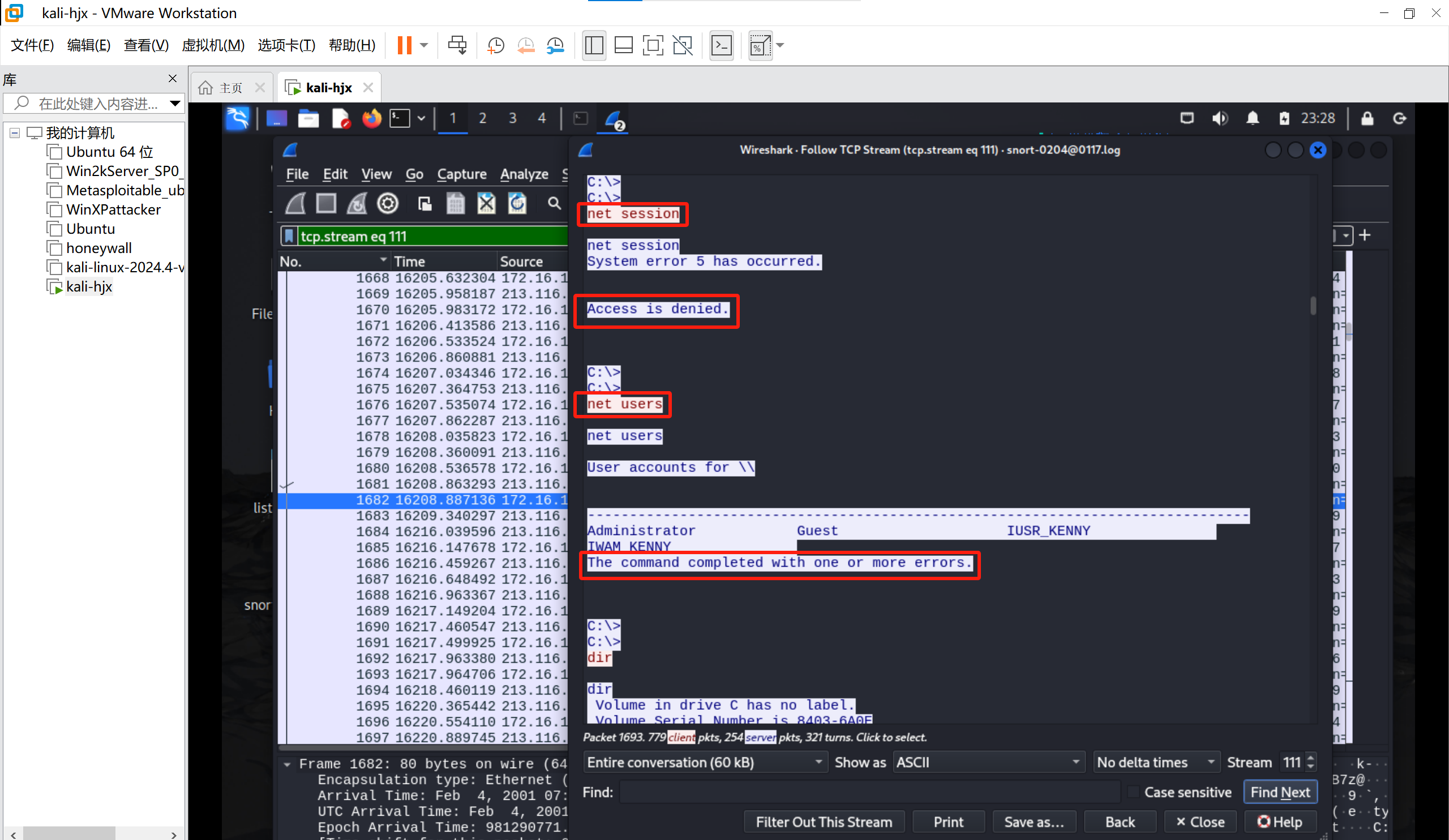Viewport: 1449px width, 840px height.
Task: Click the Find packet magnifier icon in Wireshark
Action: click(x=554, y=204)
